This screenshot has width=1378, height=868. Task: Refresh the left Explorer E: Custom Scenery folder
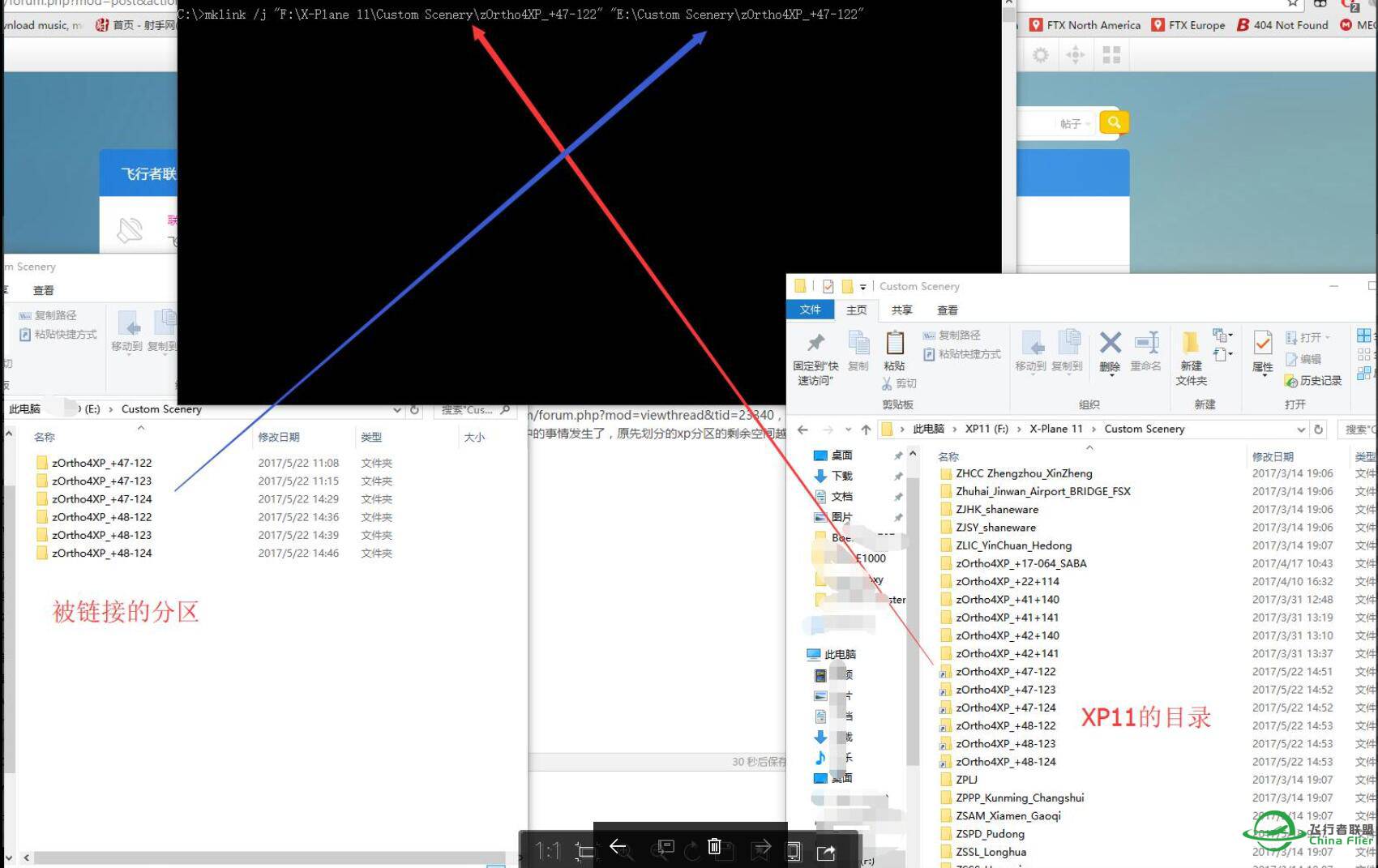[x=414, y=410]
